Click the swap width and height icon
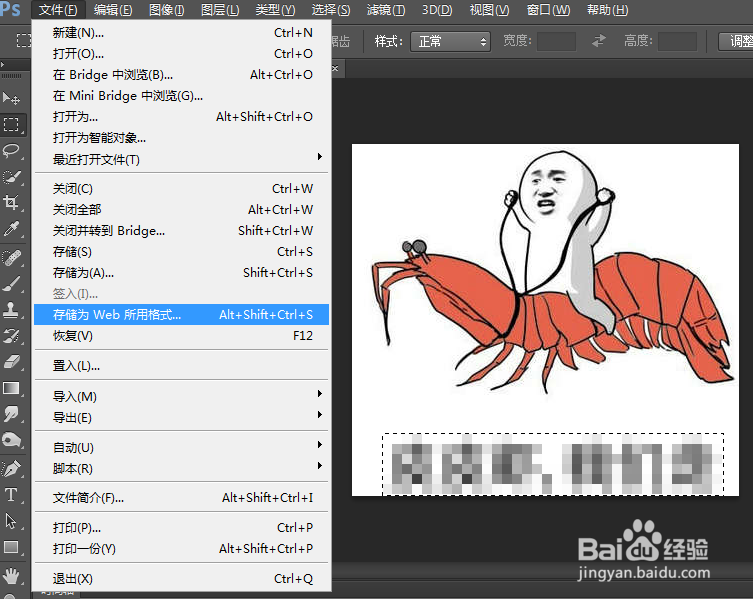753x599 pixels. [598, 41]
